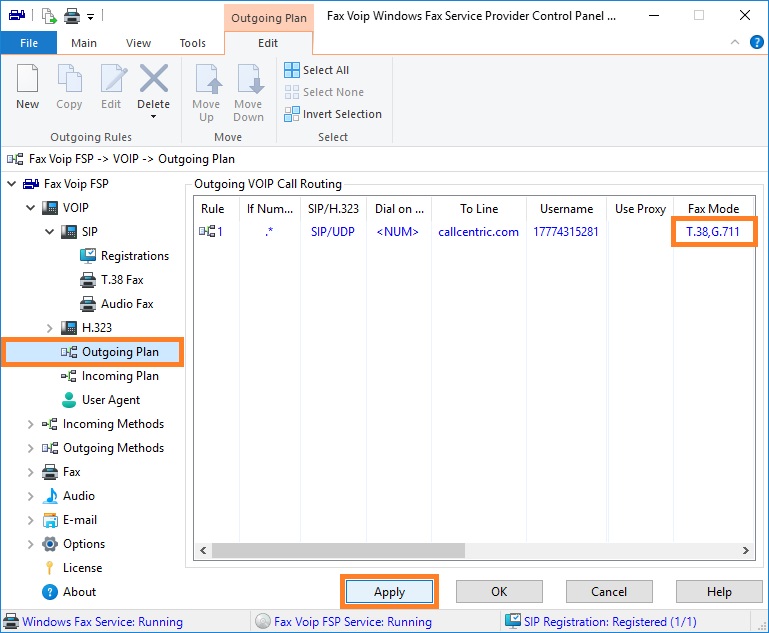The image size is (769, 633).
Task: Expand the Fax tree node
Action: [x=30, y=472]
